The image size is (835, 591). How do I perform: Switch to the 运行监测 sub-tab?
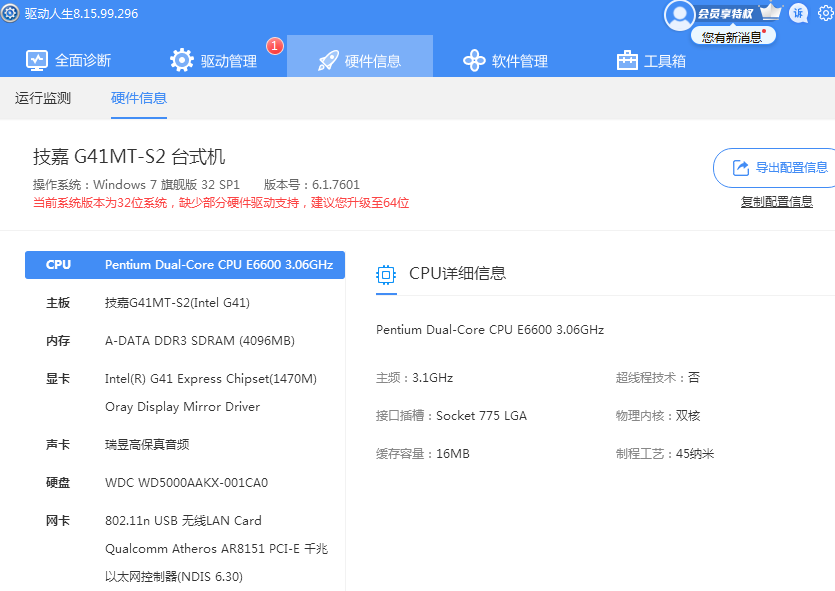(x=43, y=98)
